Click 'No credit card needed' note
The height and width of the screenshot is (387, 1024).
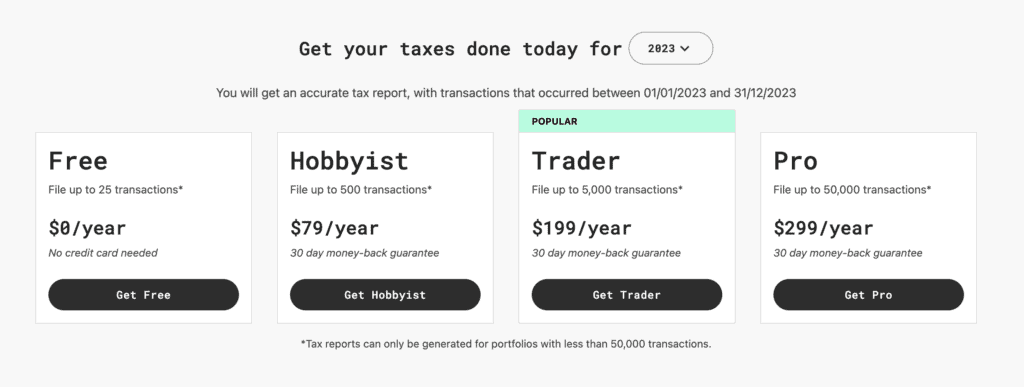[x=103, y=253]
